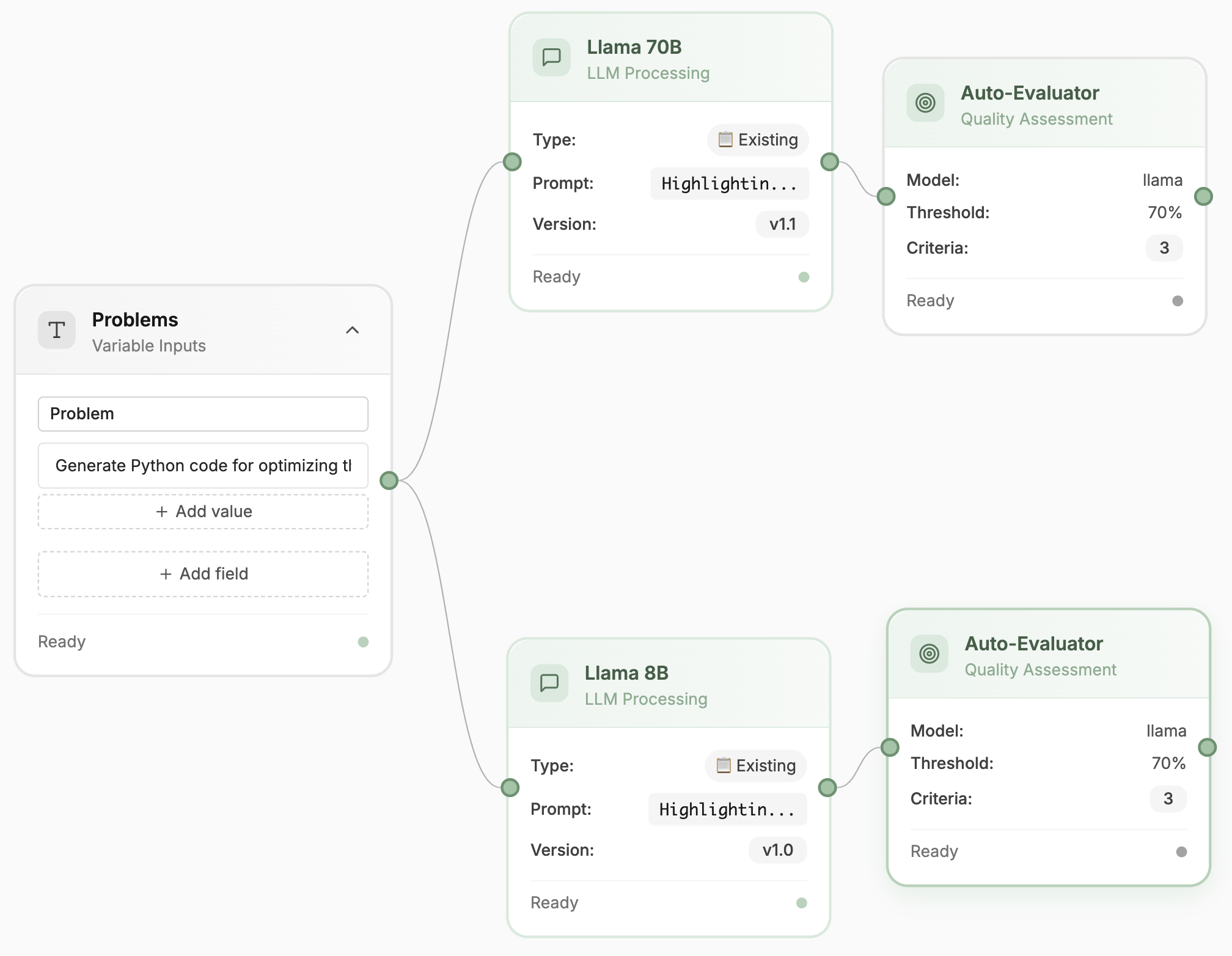Image resolution: width=1232 pixels, height=956 pixels.
Task: Click the Ready status dot in Llama 70B
Action: [x=804, y=277]
